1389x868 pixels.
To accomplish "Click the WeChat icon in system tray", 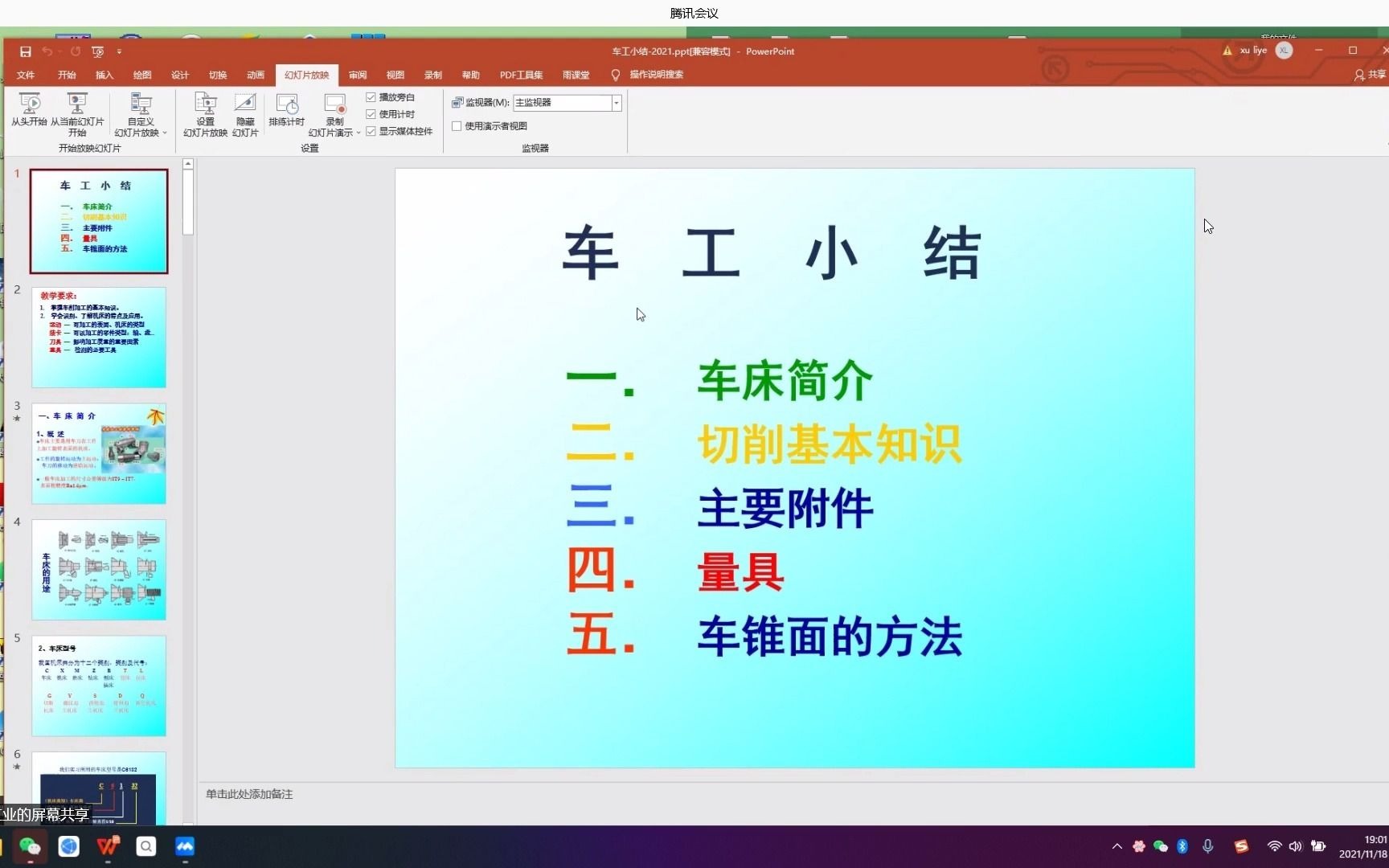I will tap(1160, 846).
